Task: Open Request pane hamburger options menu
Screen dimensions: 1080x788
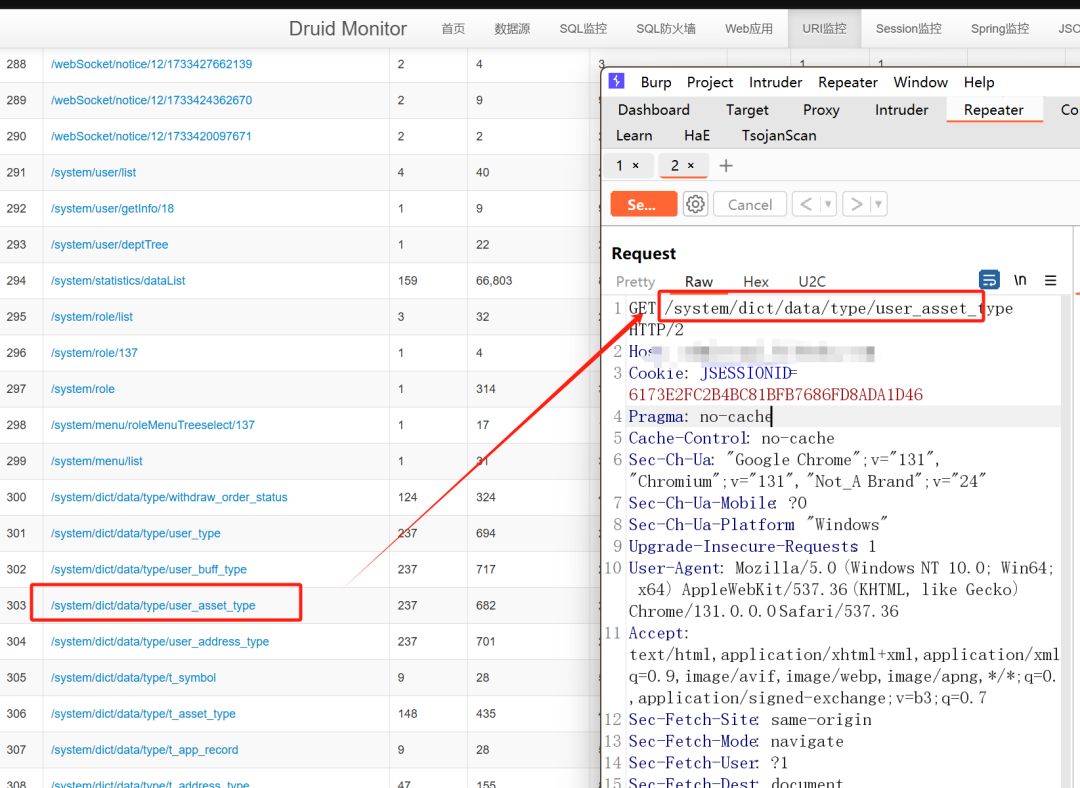Action: coord(1050,280)
